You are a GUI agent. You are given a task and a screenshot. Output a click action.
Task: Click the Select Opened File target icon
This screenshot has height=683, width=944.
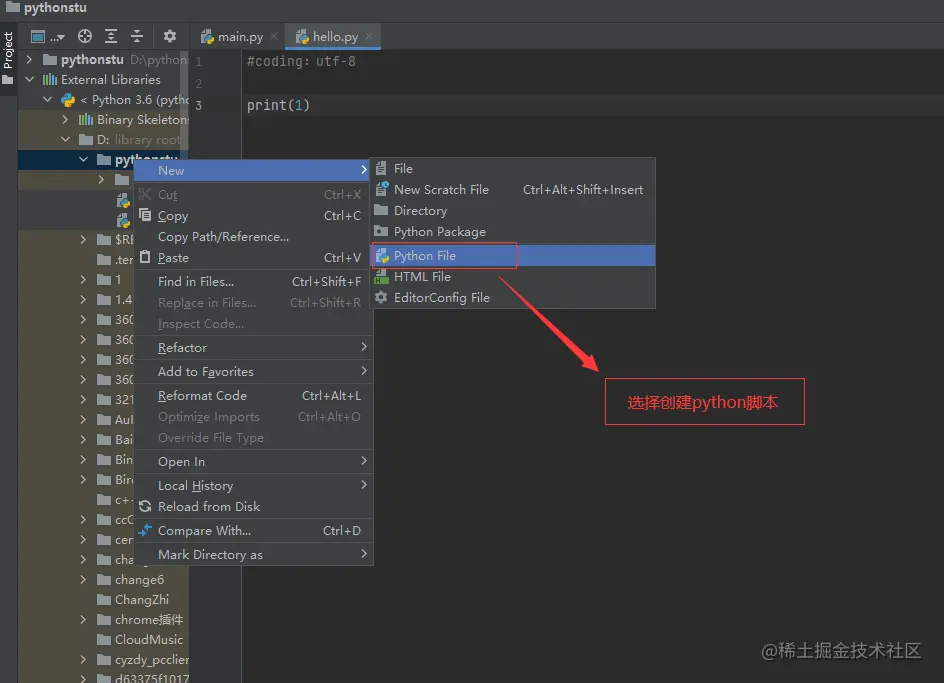pyautogui.click(x=85, y=36)
